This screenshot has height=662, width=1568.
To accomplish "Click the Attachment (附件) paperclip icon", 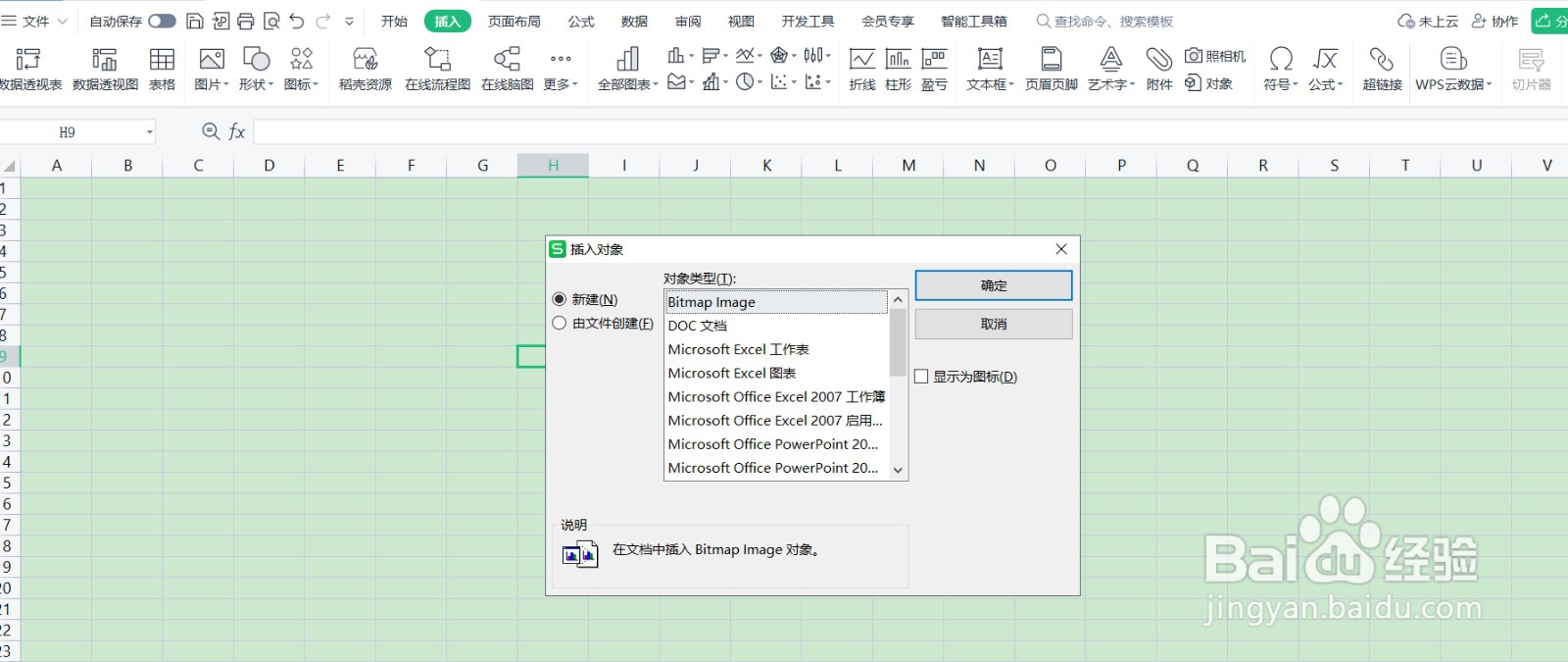I will coord(1158,70).
